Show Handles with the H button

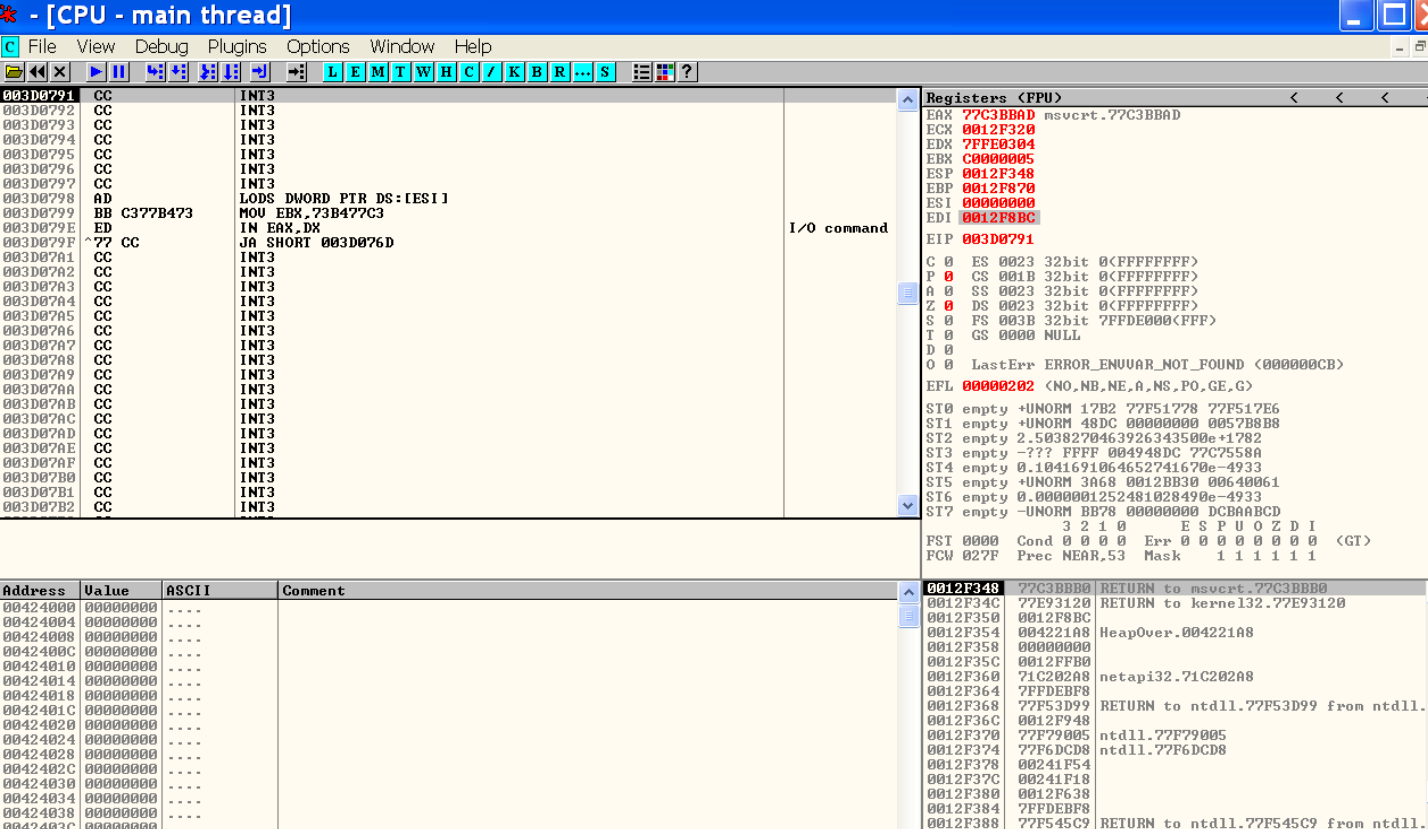point(446,72)
